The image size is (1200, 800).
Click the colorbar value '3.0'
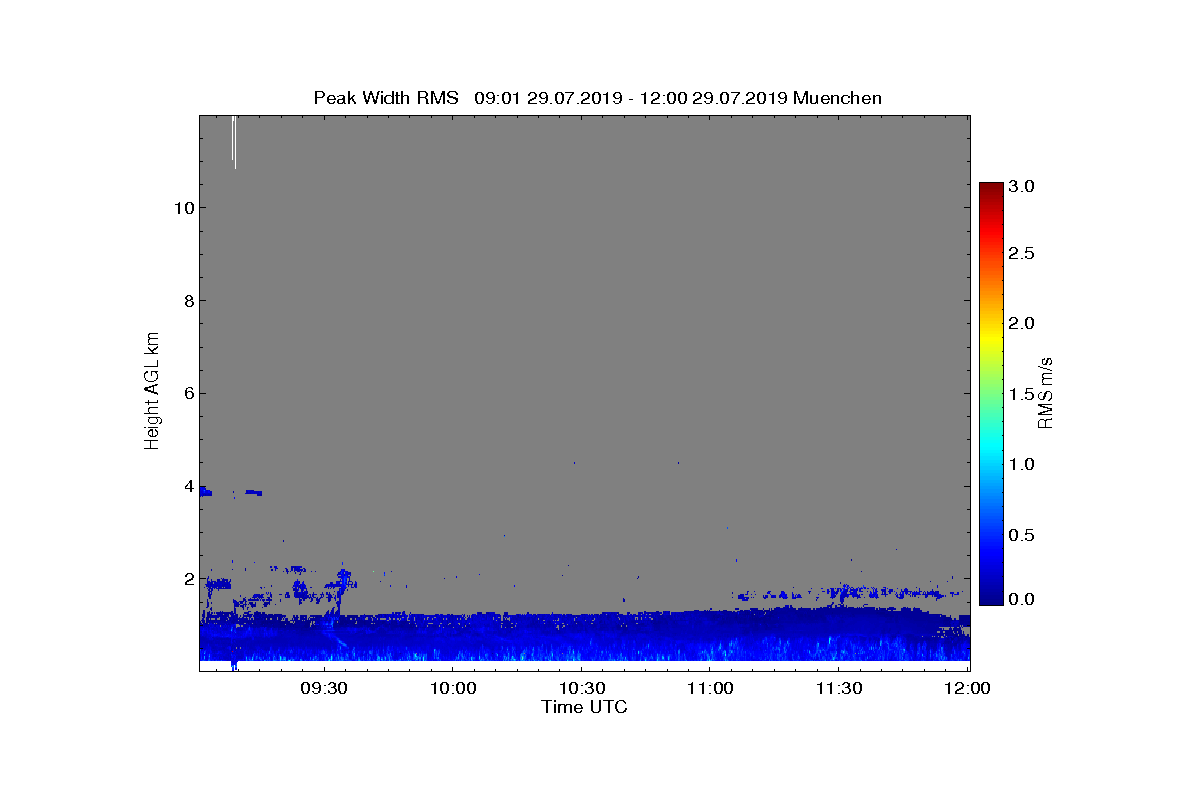tap(1021, 186)
